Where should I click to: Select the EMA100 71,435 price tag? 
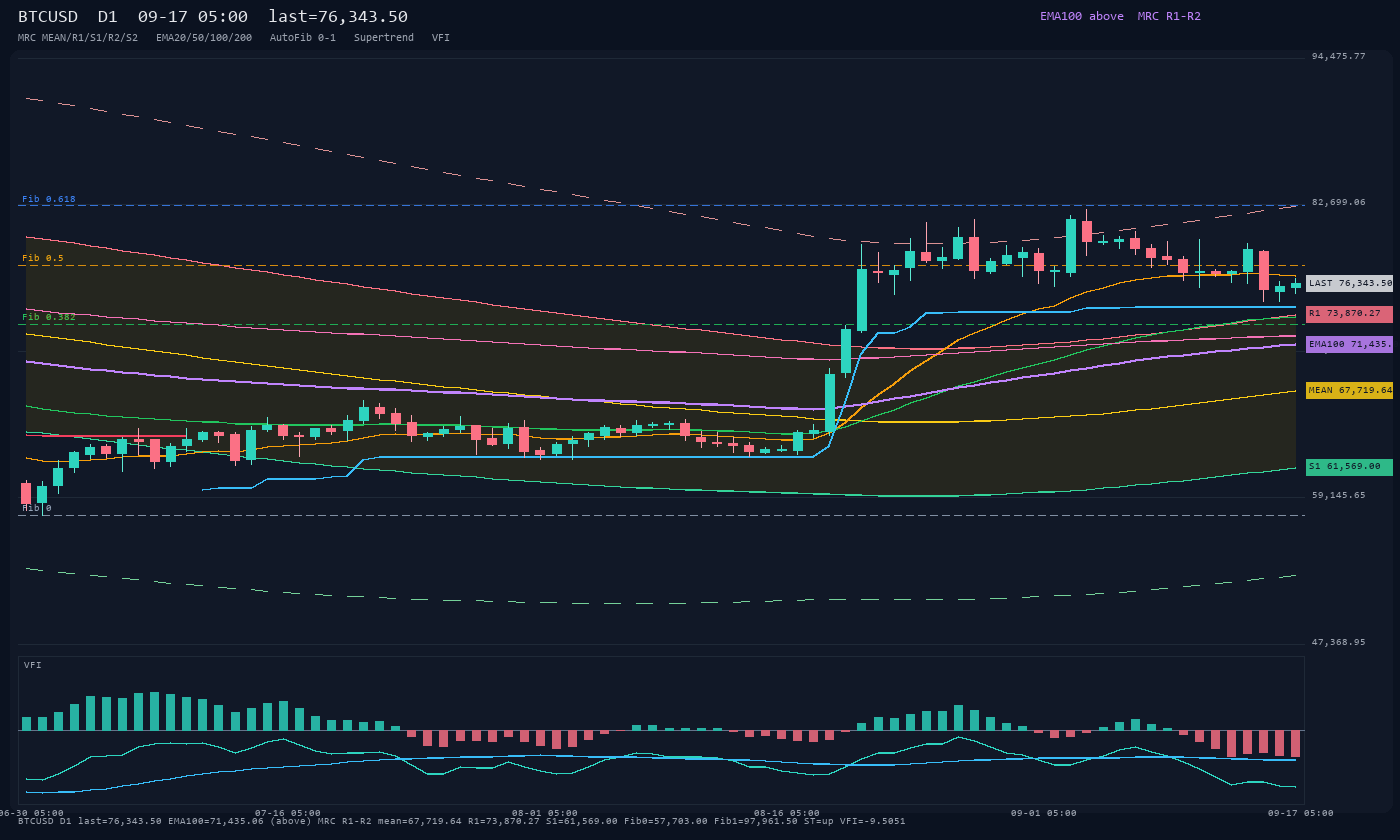pyautogui.click(x=1349, y=344)
